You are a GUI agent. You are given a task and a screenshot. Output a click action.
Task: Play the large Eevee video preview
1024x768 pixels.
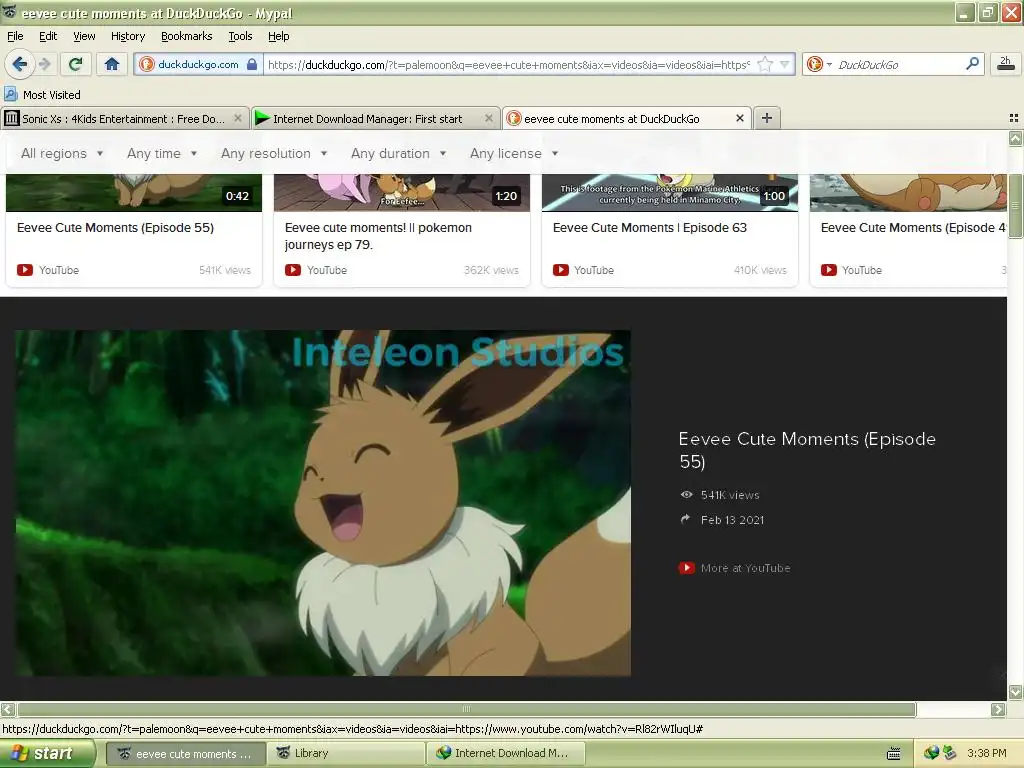pyautogui.click(x=323, y=503)
